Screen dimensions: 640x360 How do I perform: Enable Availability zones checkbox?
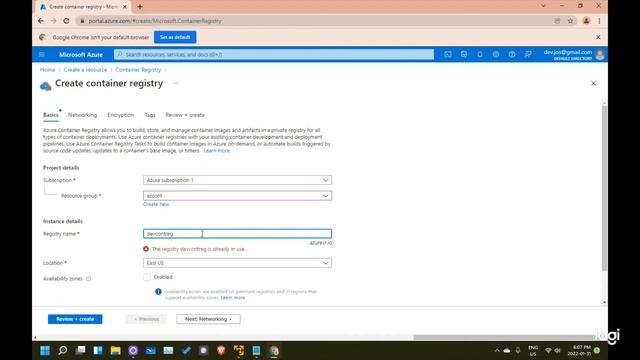click(147, 277)
